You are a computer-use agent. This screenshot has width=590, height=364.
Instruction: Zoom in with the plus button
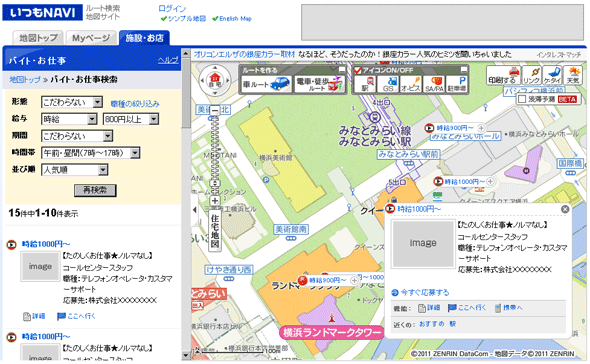[x=214, y=201]
